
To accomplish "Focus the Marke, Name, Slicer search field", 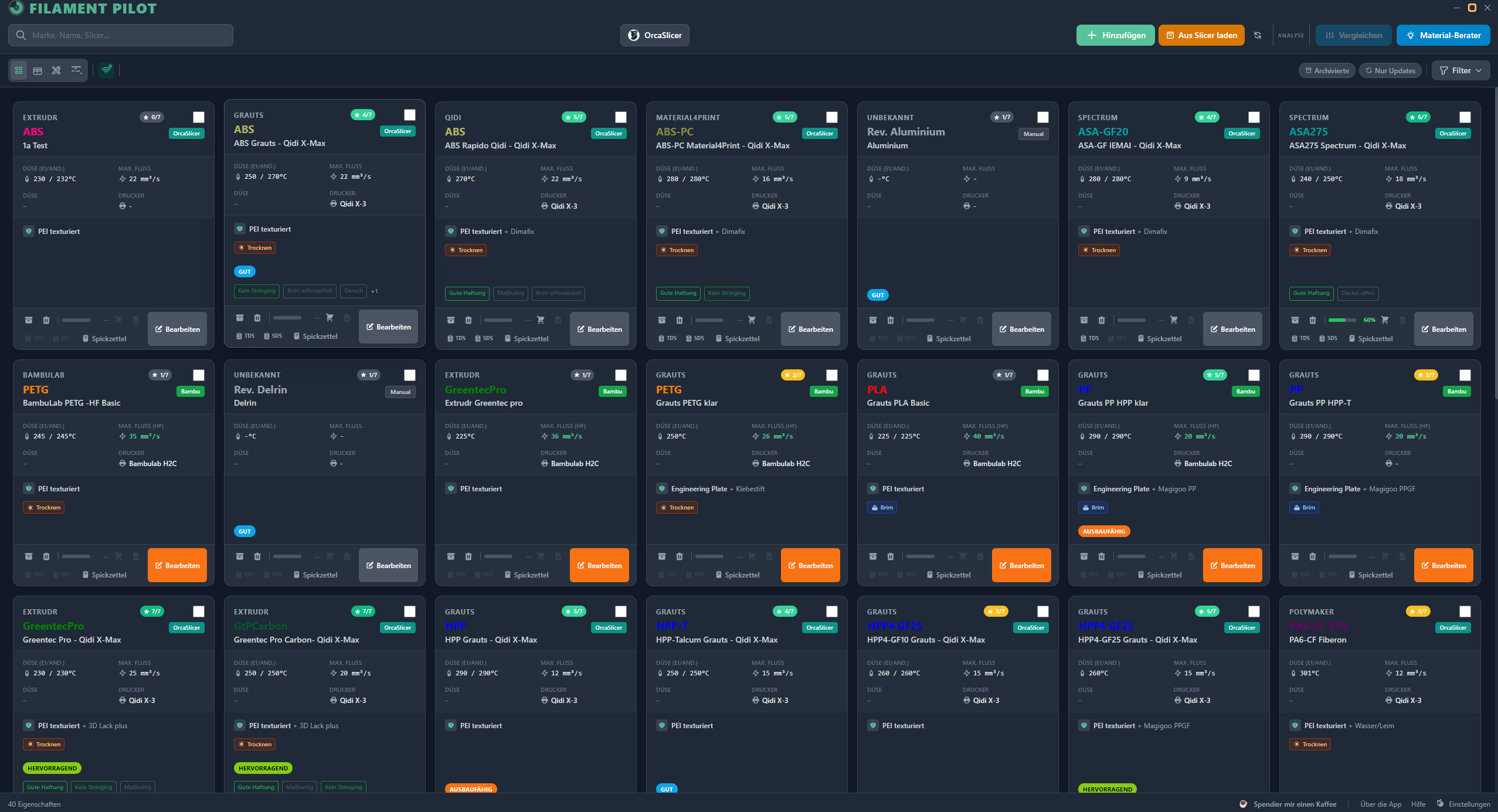I will 121,35.
